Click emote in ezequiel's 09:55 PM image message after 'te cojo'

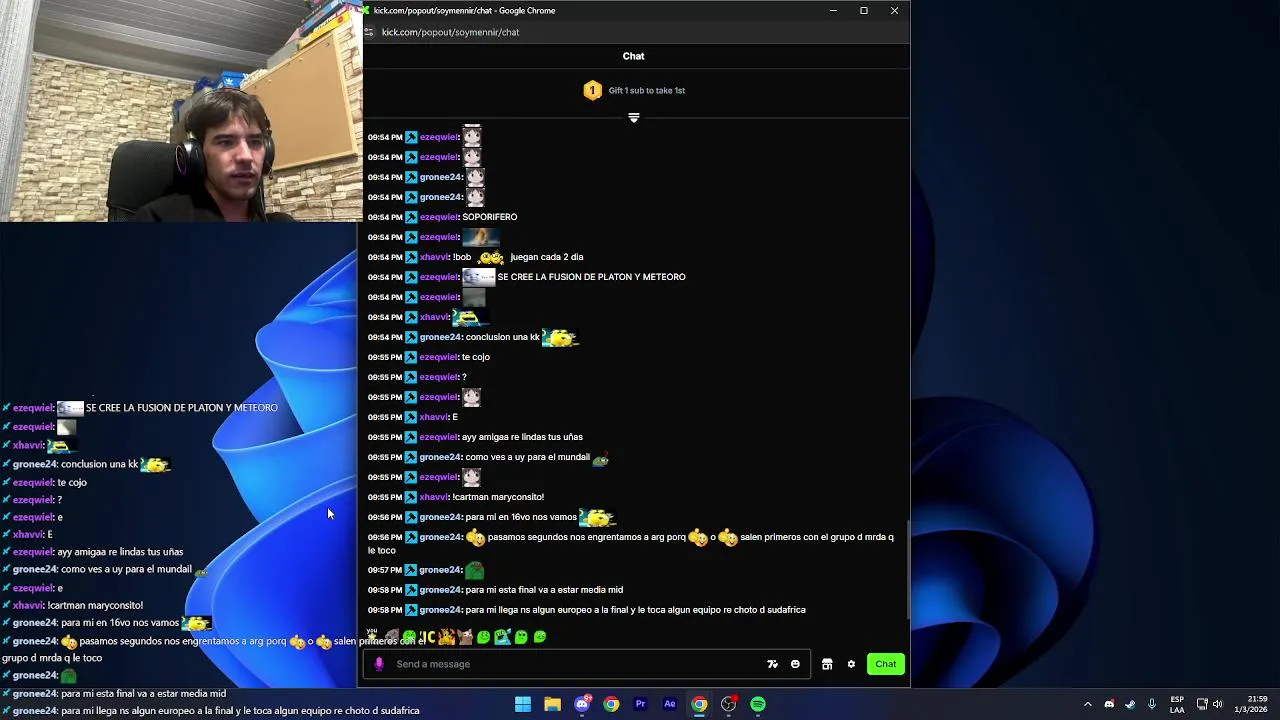[472, 397]
